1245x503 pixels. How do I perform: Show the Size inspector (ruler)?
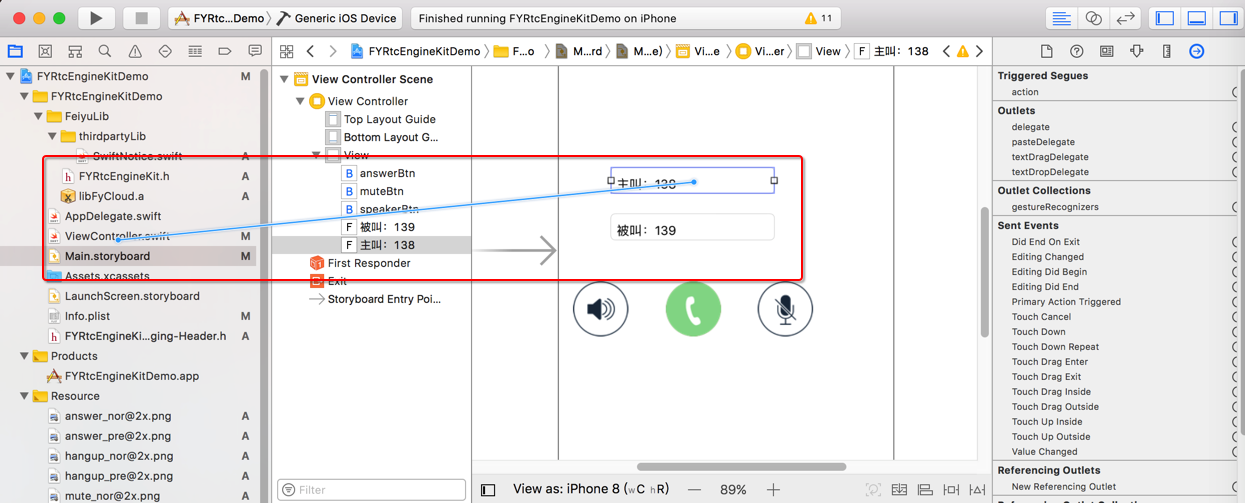tap(1166, 51)
